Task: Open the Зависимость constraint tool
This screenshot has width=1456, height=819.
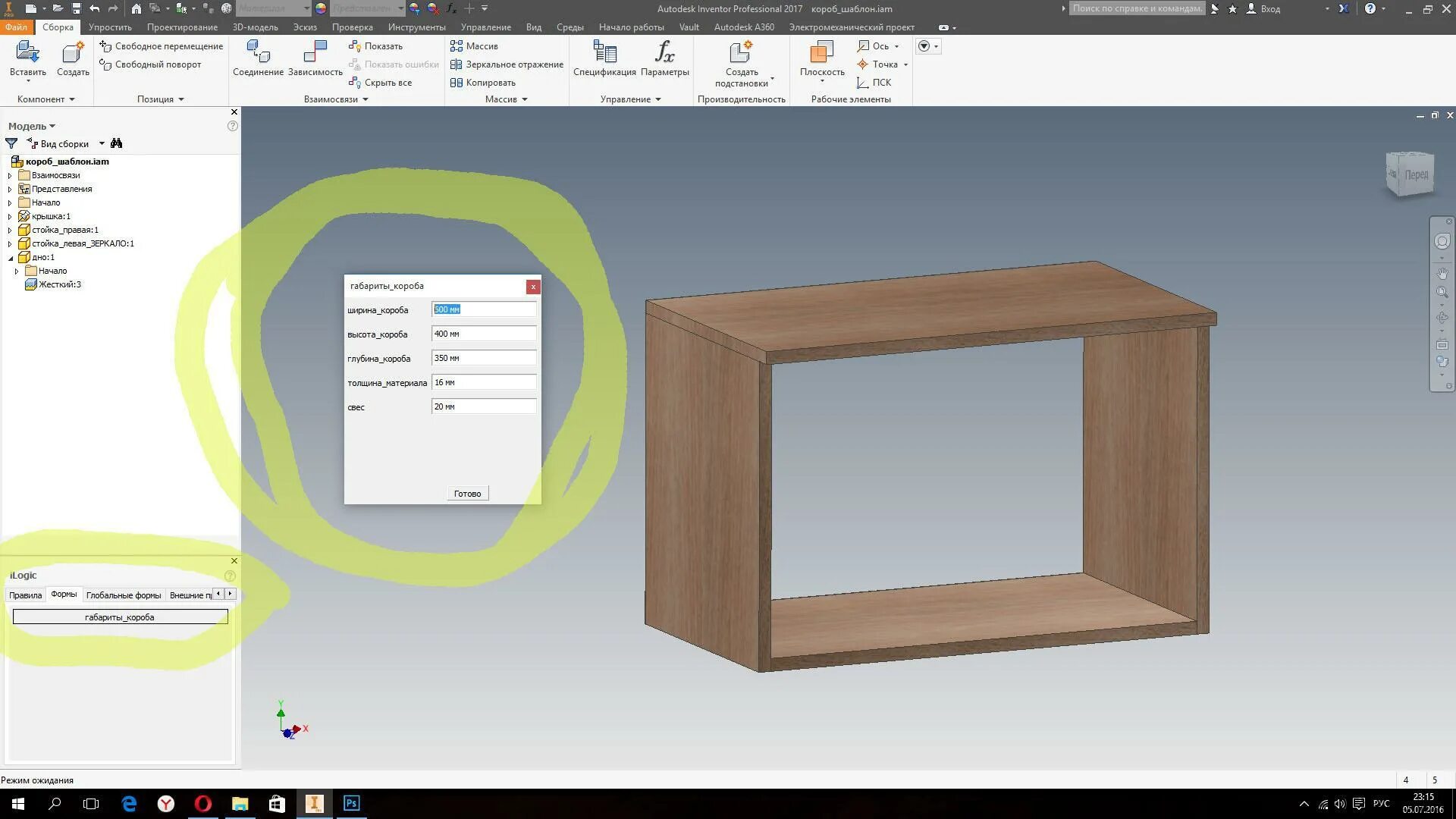Action: 315,52
